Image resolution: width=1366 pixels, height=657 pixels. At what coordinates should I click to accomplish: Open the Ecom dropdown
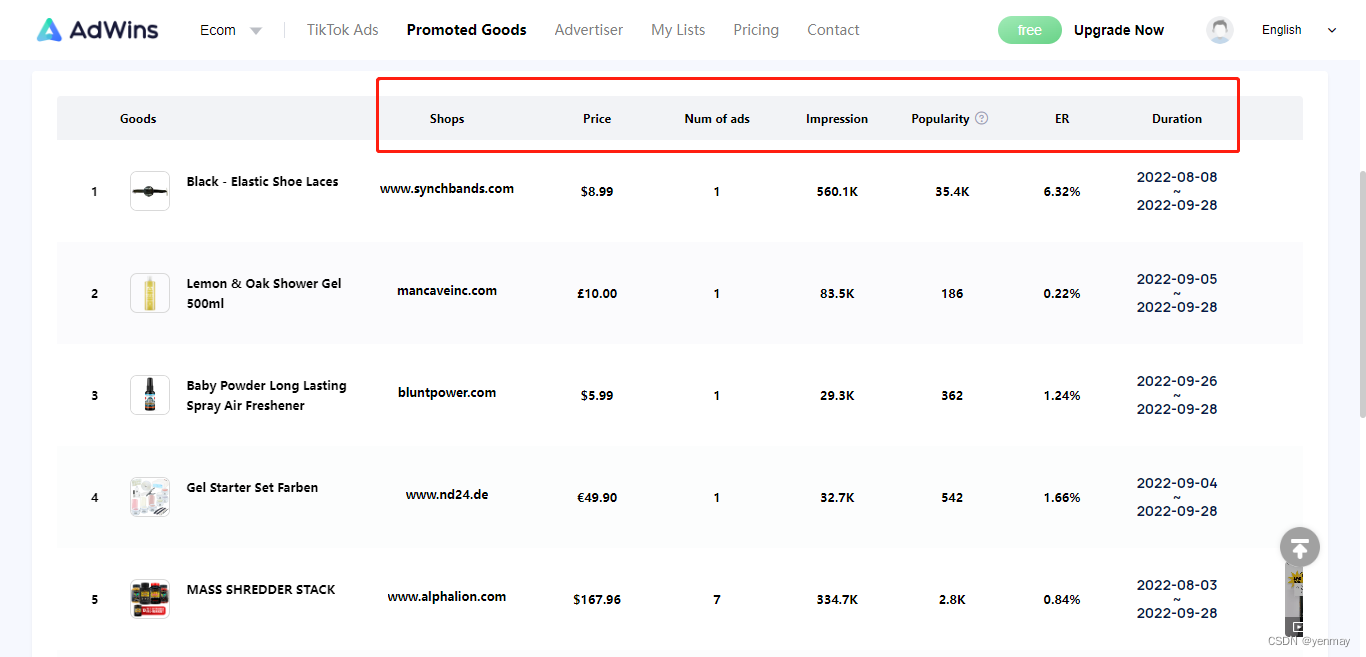tap(230, 30)
